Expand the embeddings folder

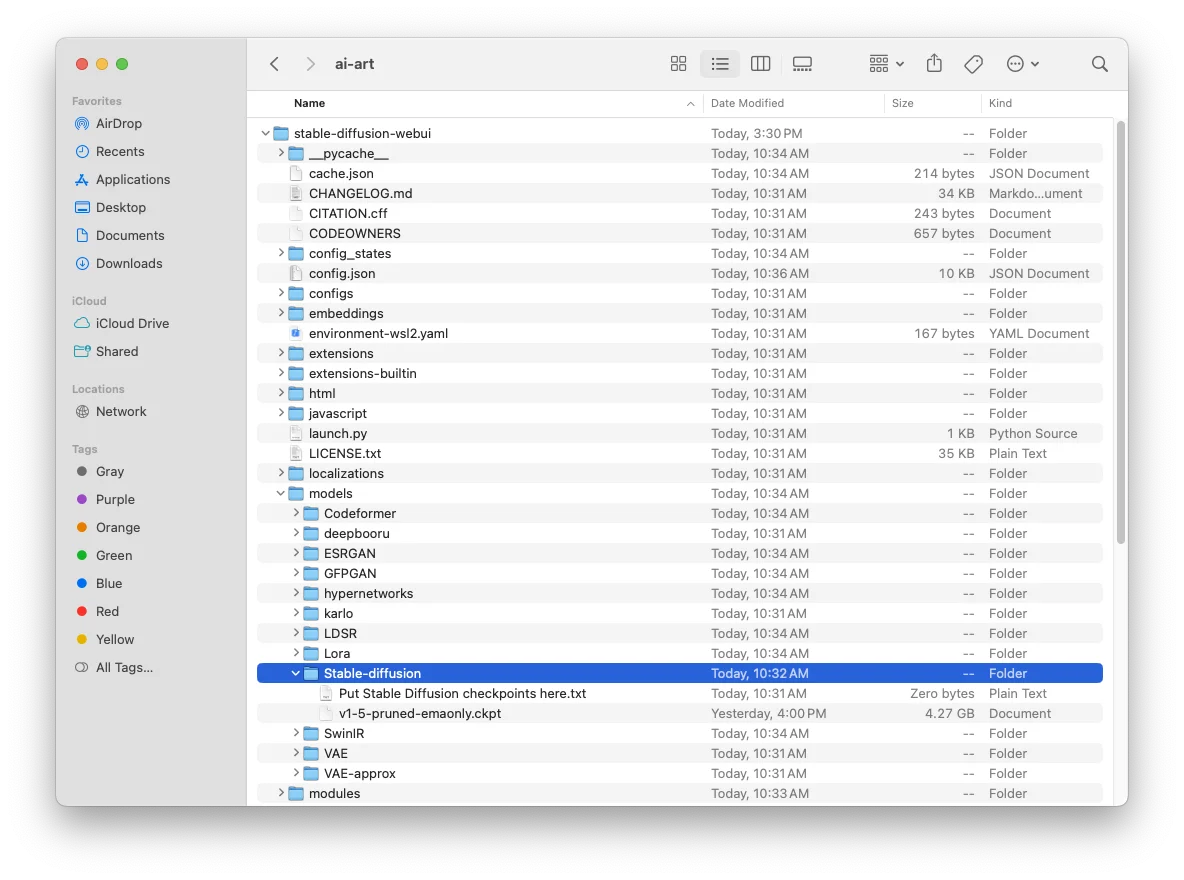point(281,313)
